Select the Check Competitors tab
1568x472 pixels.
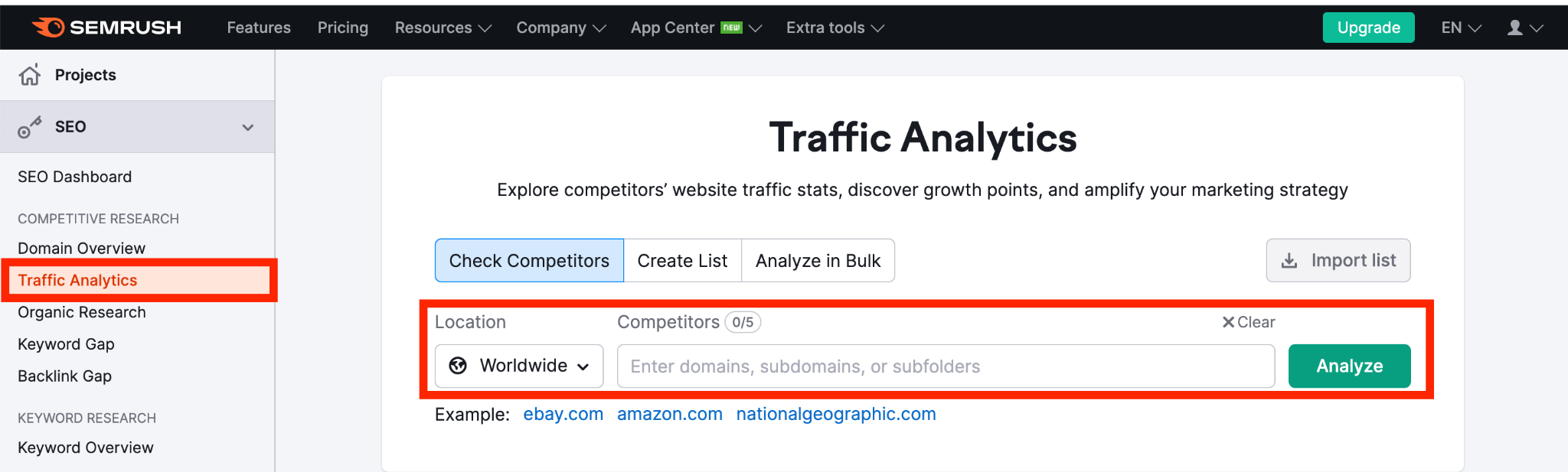coord(529,261)
